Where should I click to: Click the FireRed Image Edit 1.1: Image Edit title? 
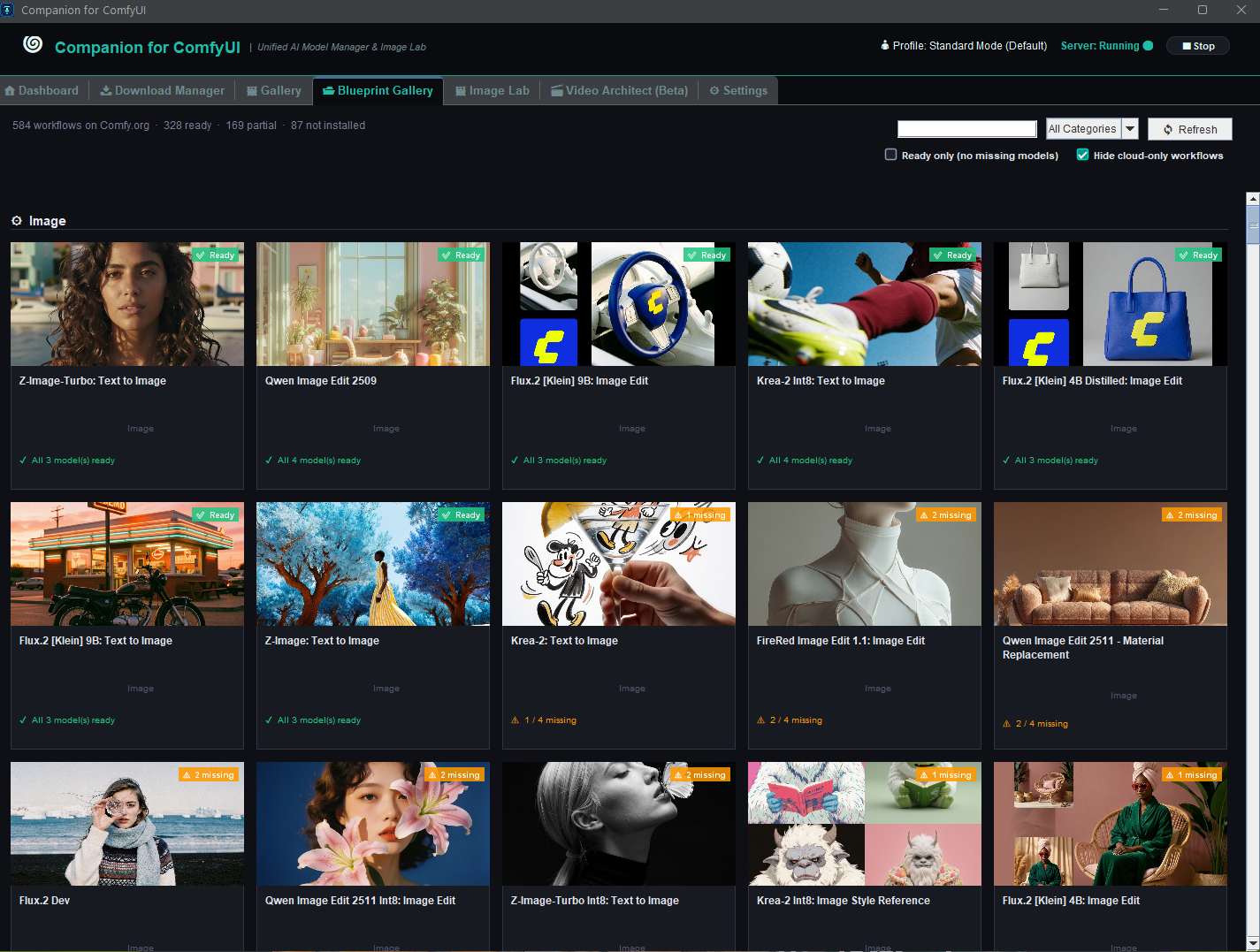pos(841,641)
